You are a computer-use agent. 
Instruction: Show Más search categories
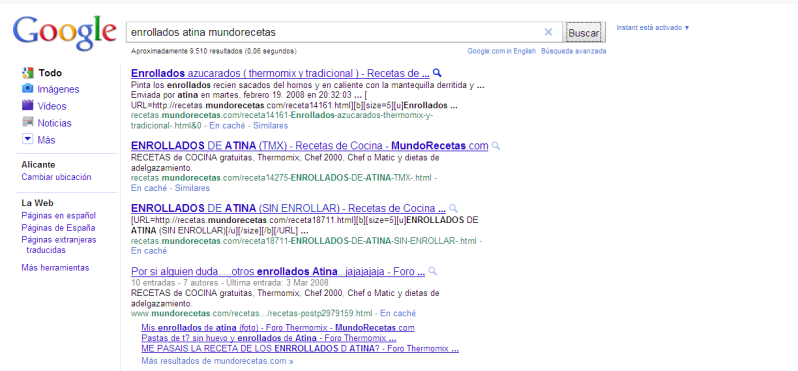pos(46,139)
